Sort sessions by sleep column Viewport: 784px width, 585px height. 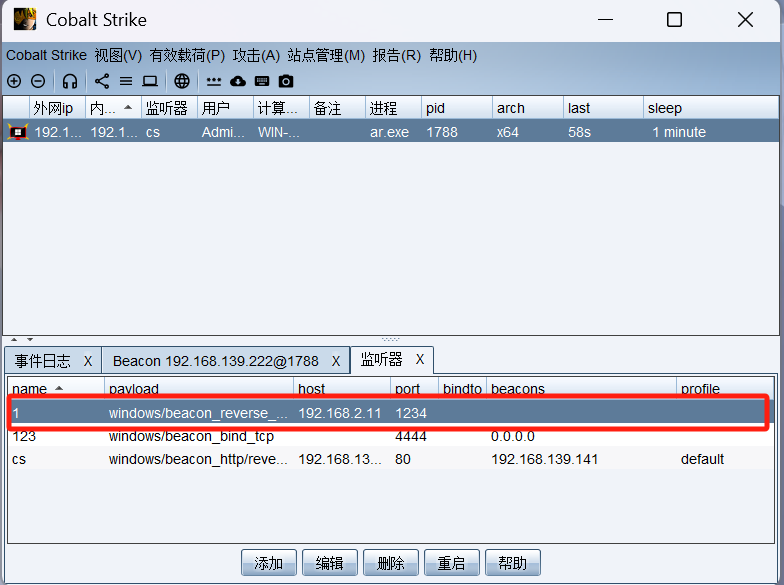point(711,108)
